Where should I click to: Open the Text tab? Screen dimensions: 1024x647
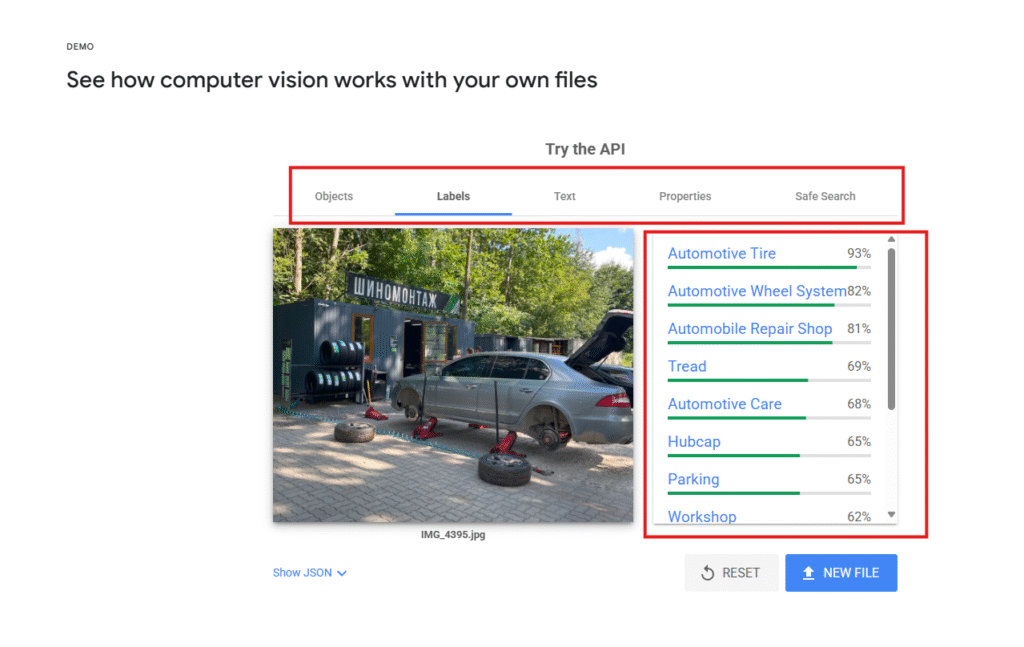(564, 196)
